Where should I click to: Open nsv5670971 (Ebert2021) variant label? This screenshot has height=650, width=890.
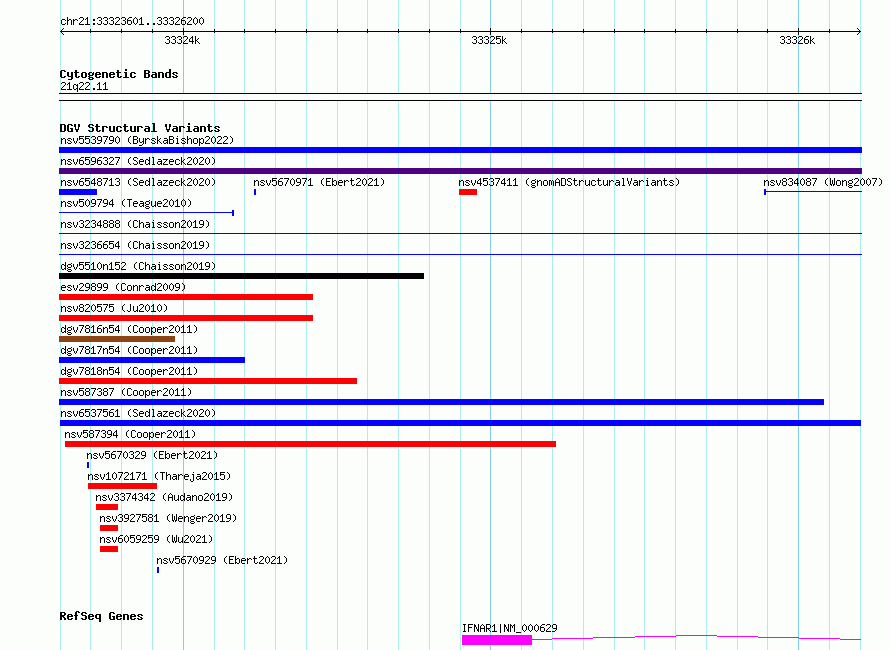(319, 182)
